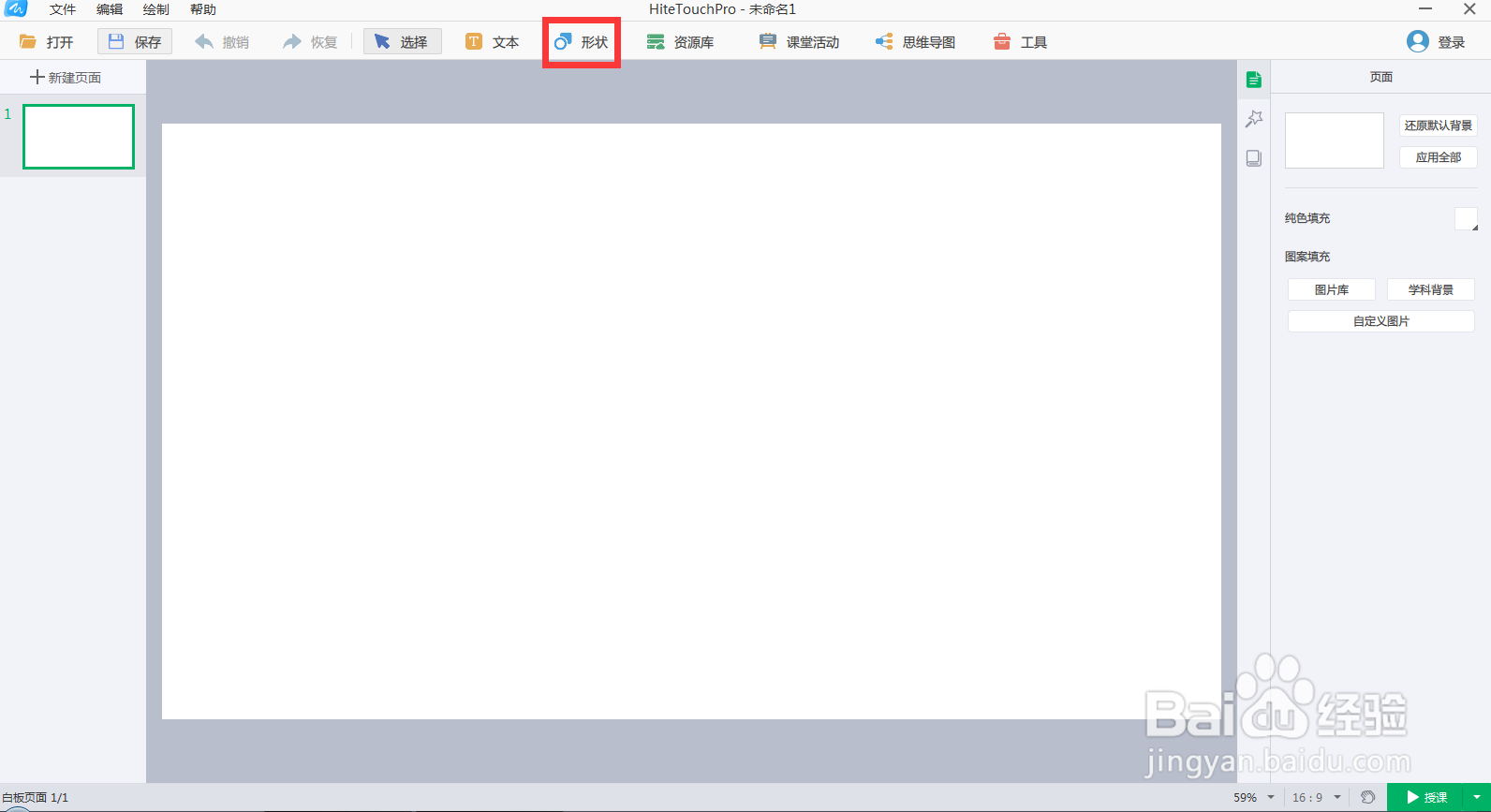Screen dimensions: 1491x812
Task: Click the 白板页面 1/1 status text
Action: 35,798
